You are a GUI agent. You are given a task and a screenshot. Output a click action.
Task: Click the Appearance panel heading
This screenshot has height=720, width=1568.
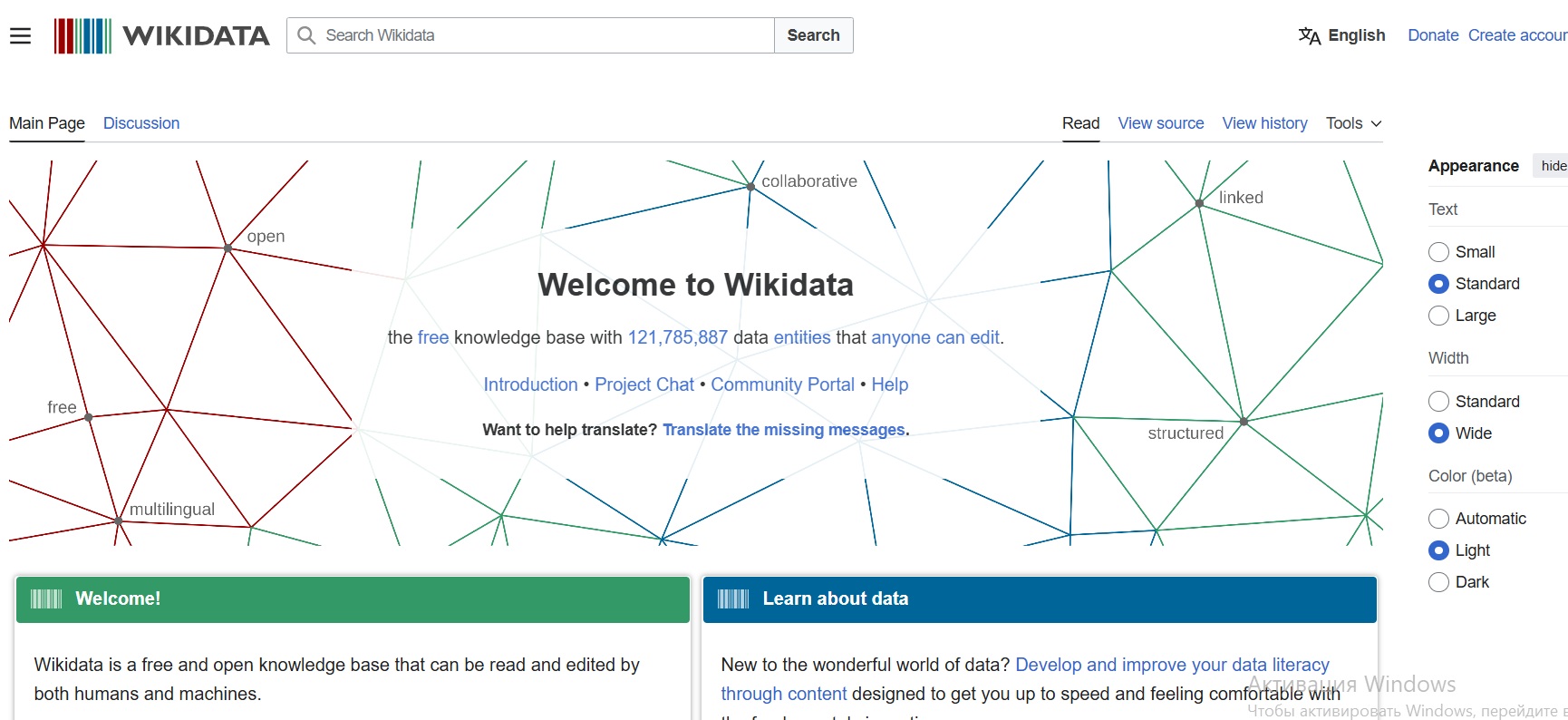tap(1474, 166)
